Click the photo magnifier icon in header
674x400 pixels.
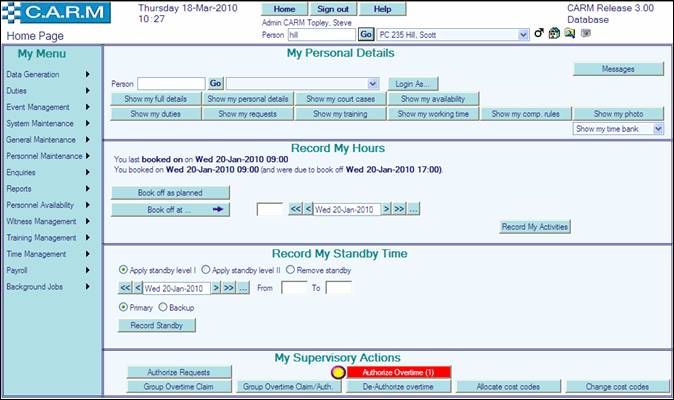tap(569, 34)
